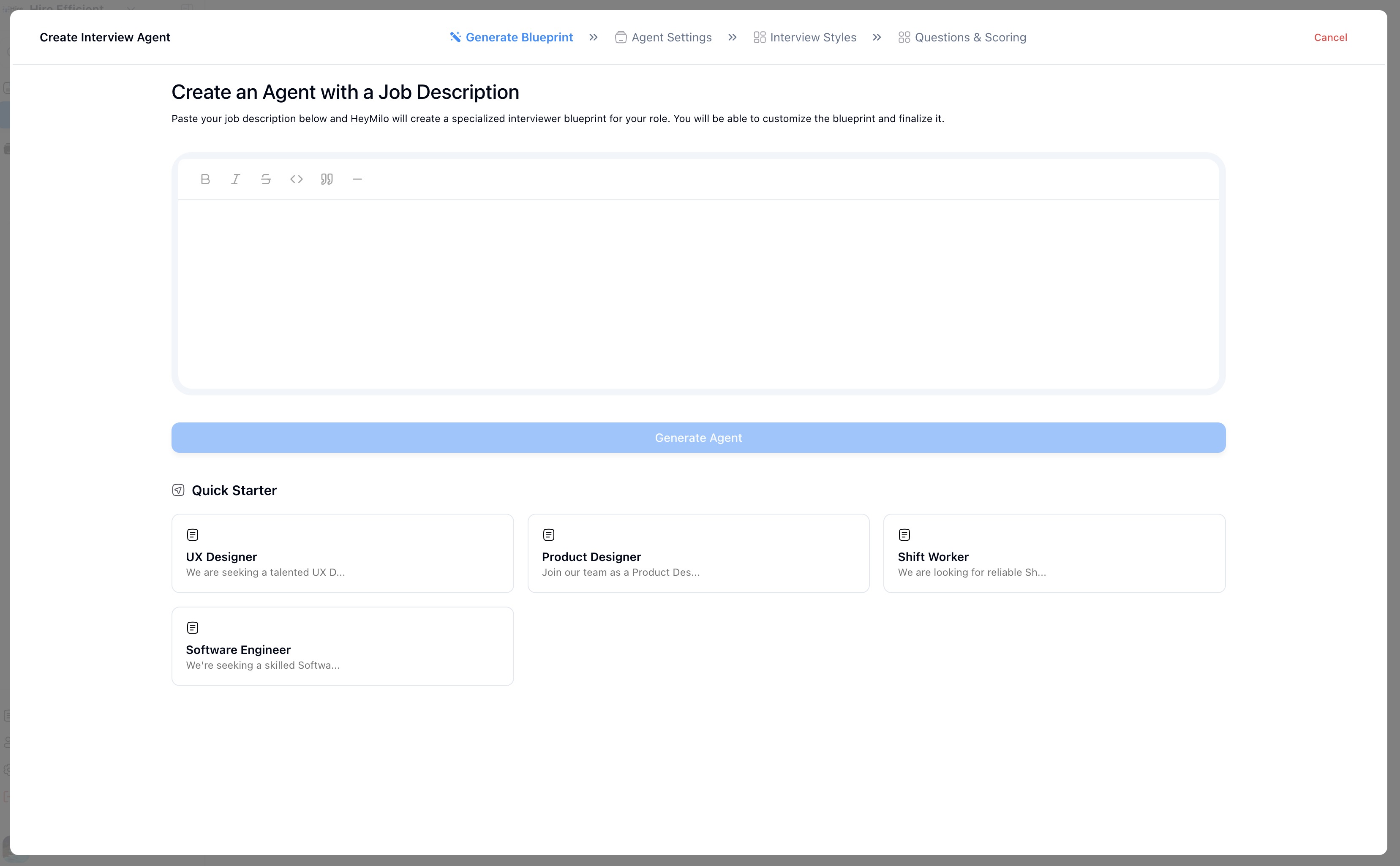Open the Questions & Scoring step
Image resolution: width=1400 pixels, height=866 pixels.
pos(970,37)
